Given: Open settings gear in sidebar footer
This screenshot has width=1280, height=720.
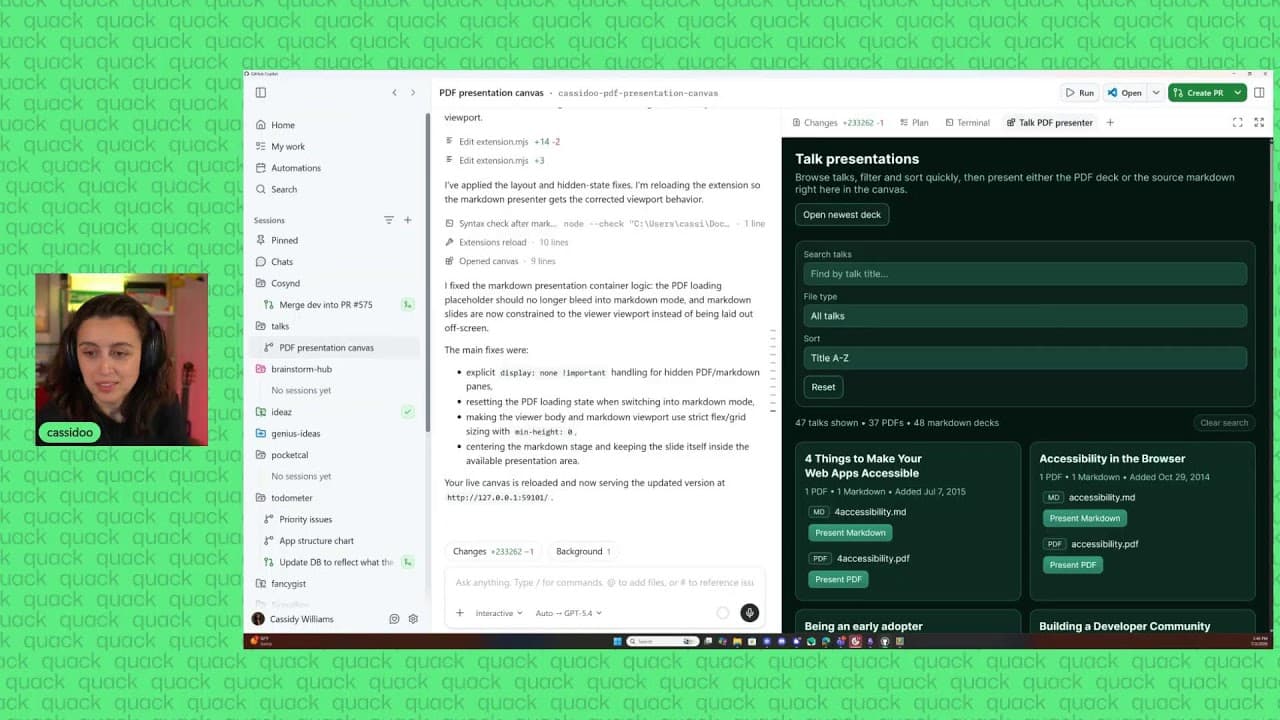Looking at the screenshot, I should point(413,619).
